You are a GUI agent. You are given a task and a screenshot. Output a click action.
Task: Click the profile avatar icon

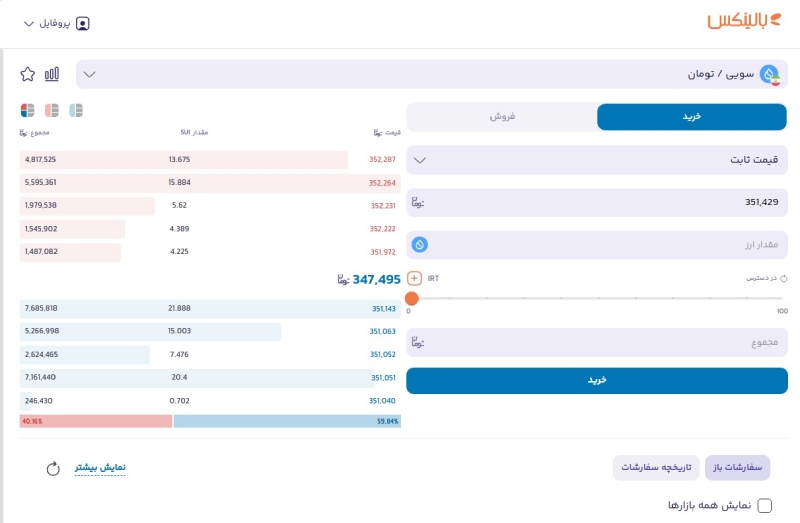click(x=83, y=23)
